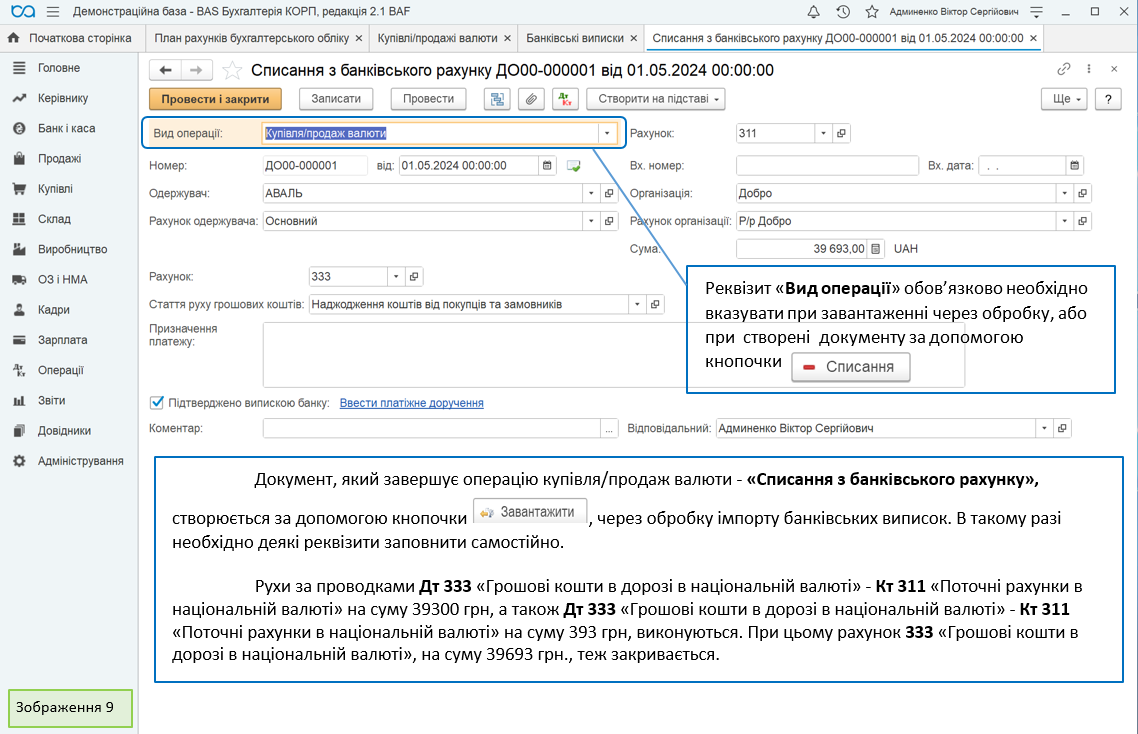1138x734 pixels.
Task: Open the 333 account record
Action: click(414, 277)
